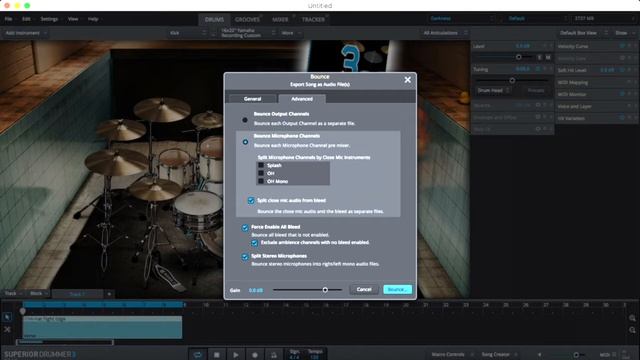The image size is (640, 360).
Task: Switch to the DRUMS tab
Action: click(214, 20)
